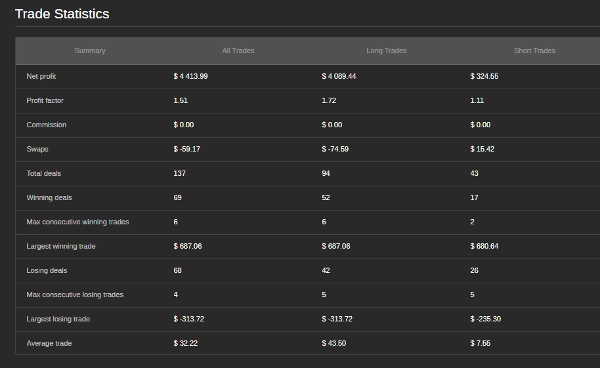600x368 pixels.
Task: Click the Largest winning trade label
Action: pyautogui.click(x=61, y=246)
